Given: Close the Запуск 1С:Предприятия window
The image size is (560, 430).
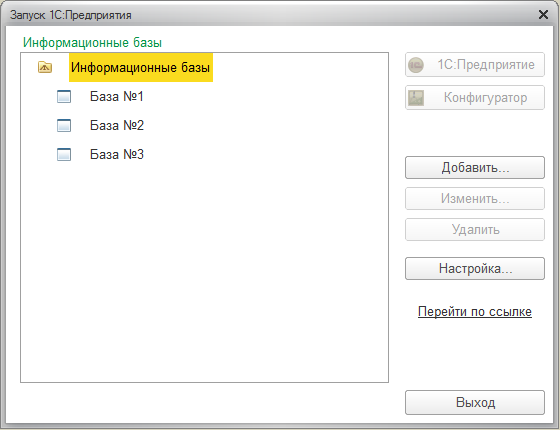Looking at the screenshot, I should [x=543, y=15].
